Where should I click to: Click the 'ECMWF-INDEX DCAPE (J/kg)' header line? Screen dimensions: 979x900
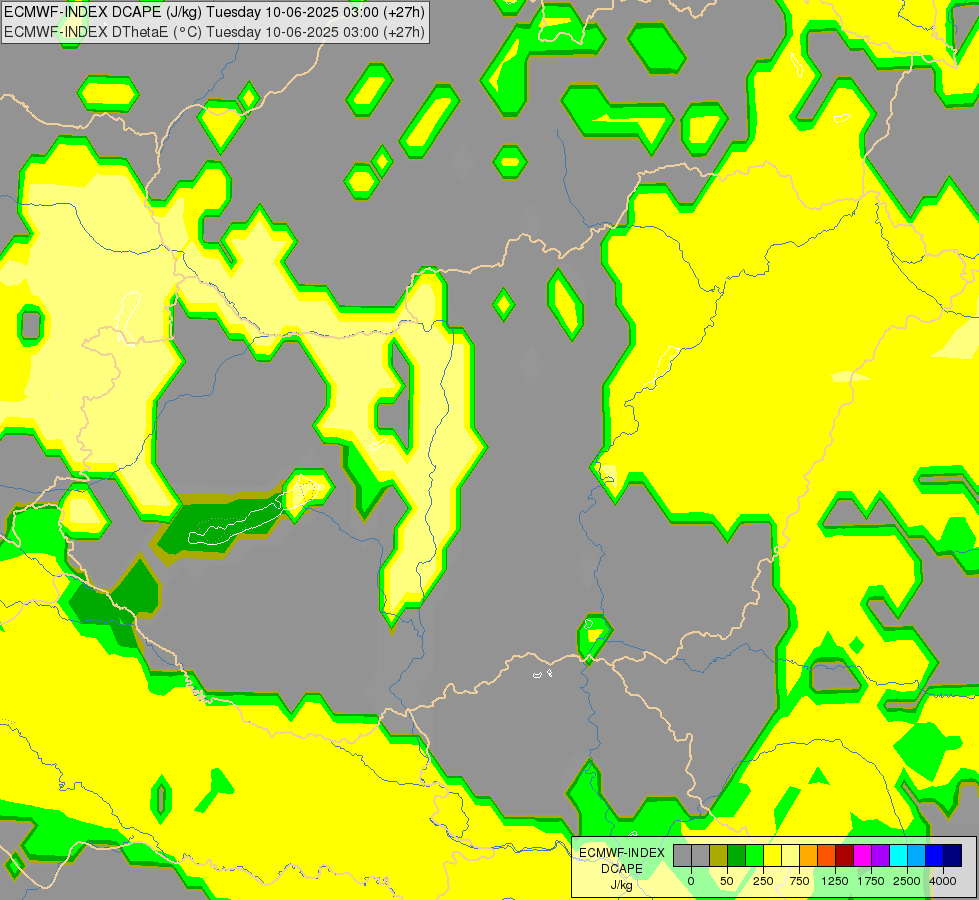[x=214, y=12]
